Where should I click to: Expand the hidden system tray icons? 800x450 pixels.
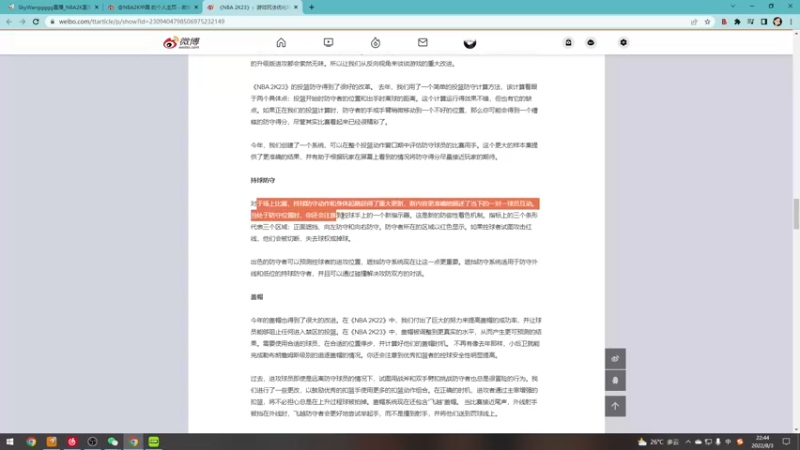(x=688, y=442)
